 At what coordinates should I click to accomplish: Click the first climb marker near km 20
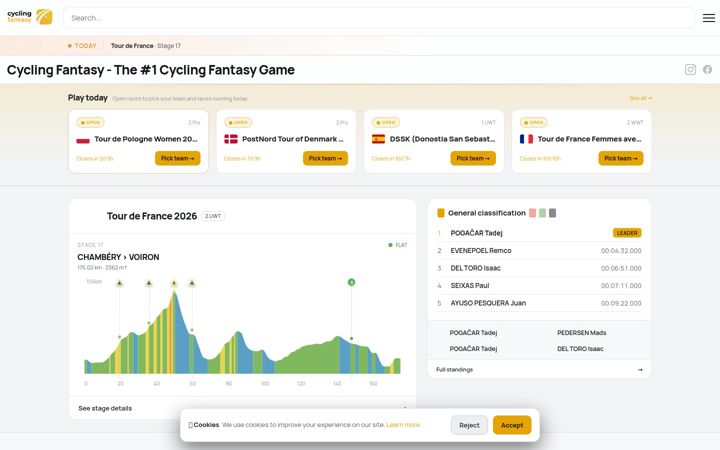click(119, 283)
